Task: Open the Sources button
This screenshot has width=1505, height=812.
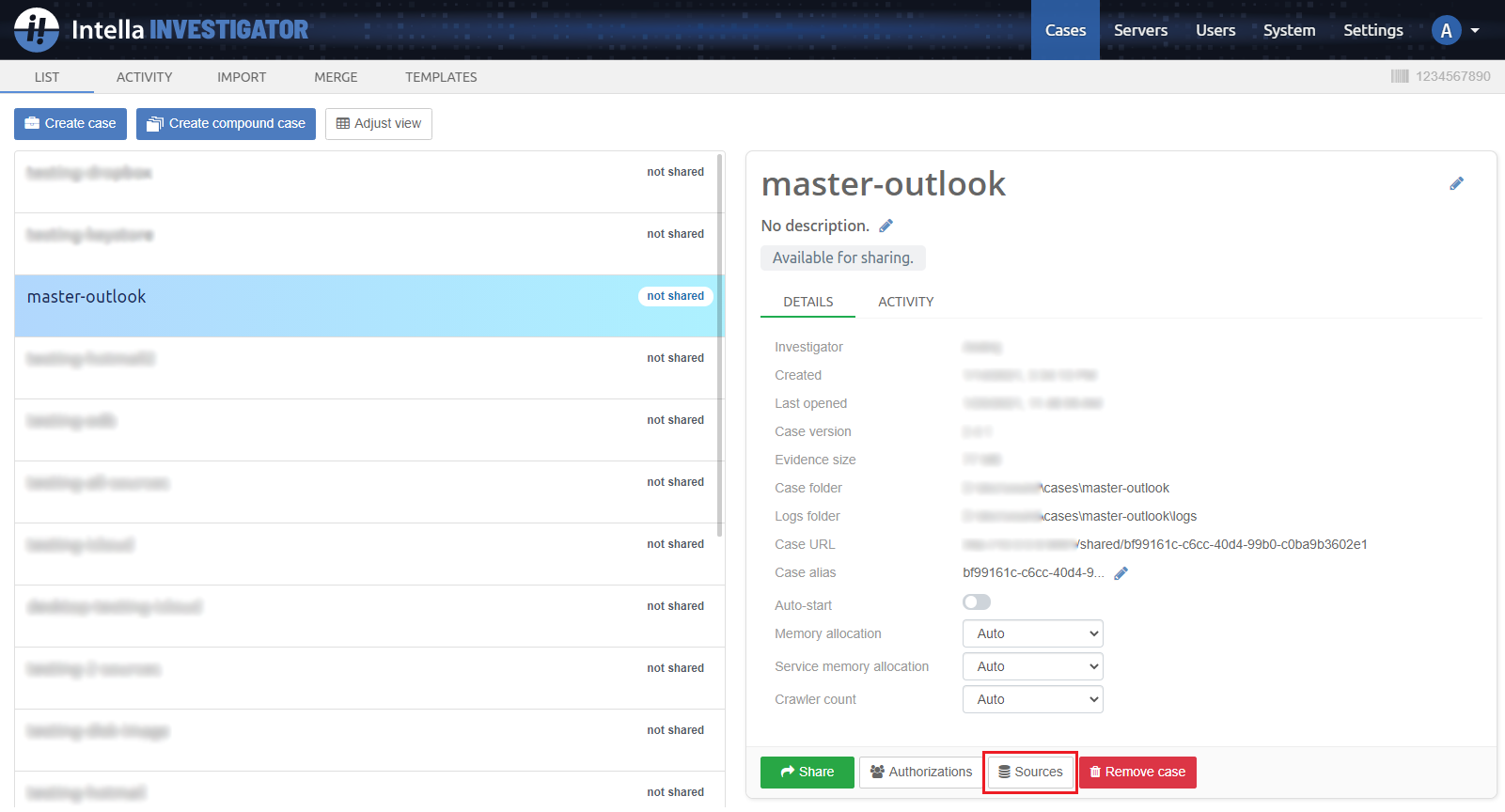Action: [1030, 772]
